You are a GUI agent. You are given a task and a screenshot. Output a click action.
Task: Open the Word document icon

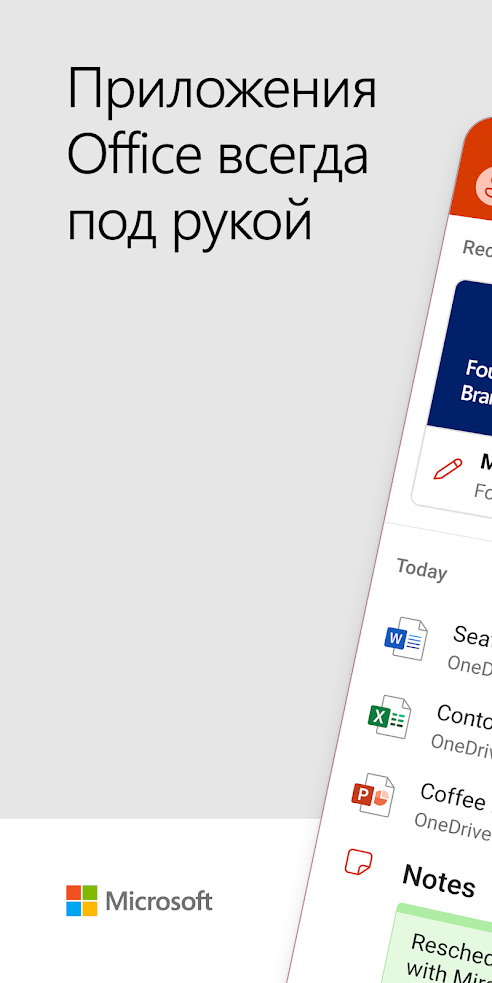coord(406,638)
